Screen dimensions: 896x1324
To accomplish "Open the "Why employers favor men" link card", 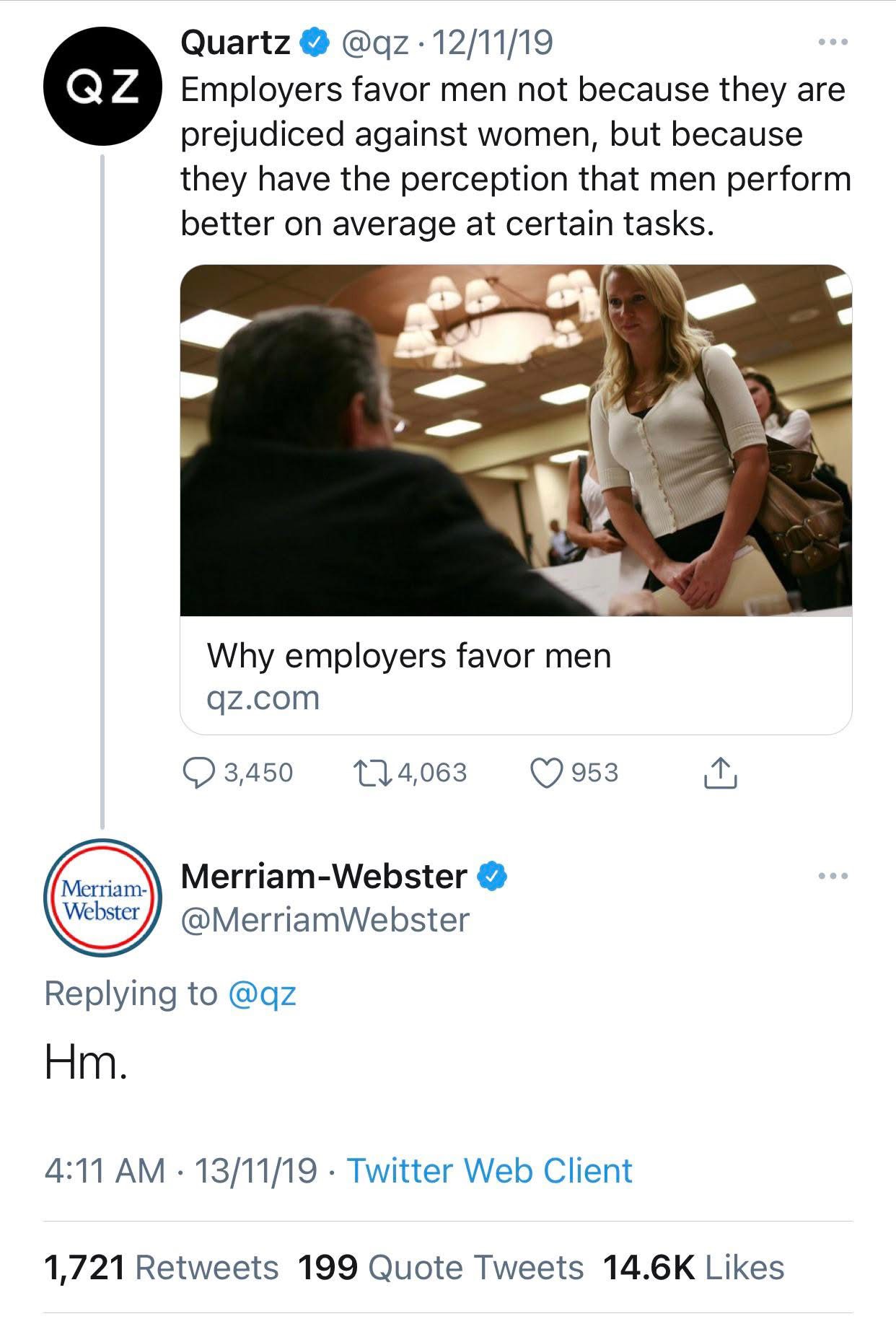I will [x=408, y=675].
